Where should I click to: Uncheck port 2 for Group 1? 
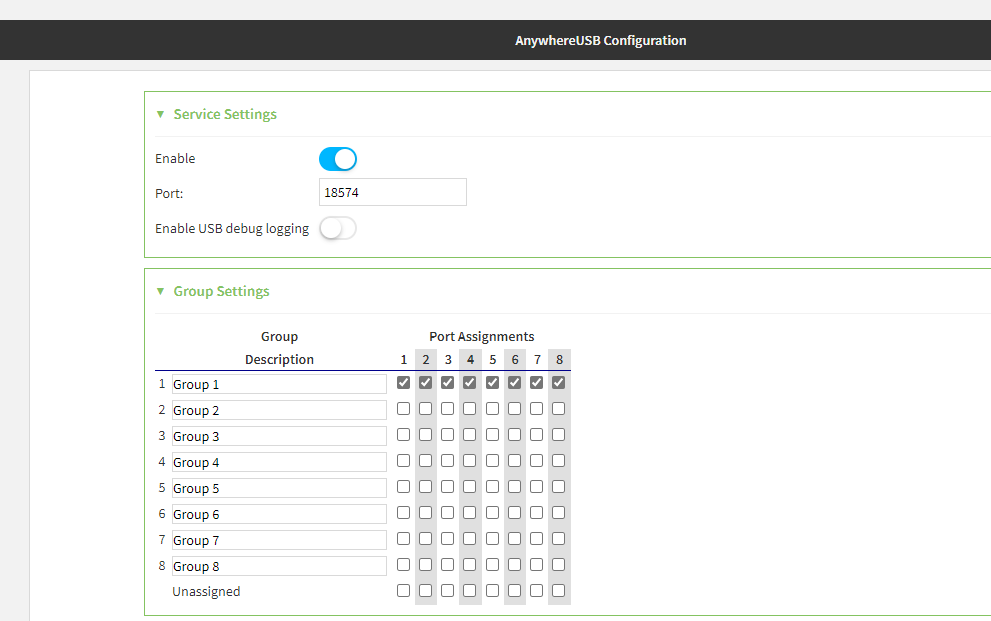tap(425, 382)
